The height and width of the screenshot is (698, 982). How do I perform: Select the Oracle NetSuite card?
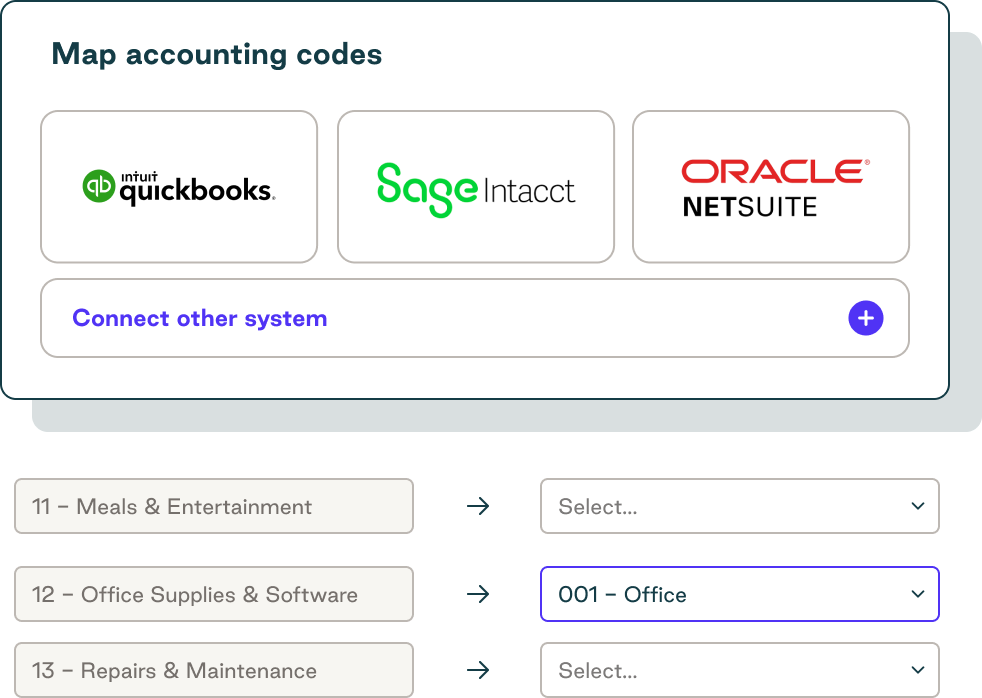click(x=771, y=187)
